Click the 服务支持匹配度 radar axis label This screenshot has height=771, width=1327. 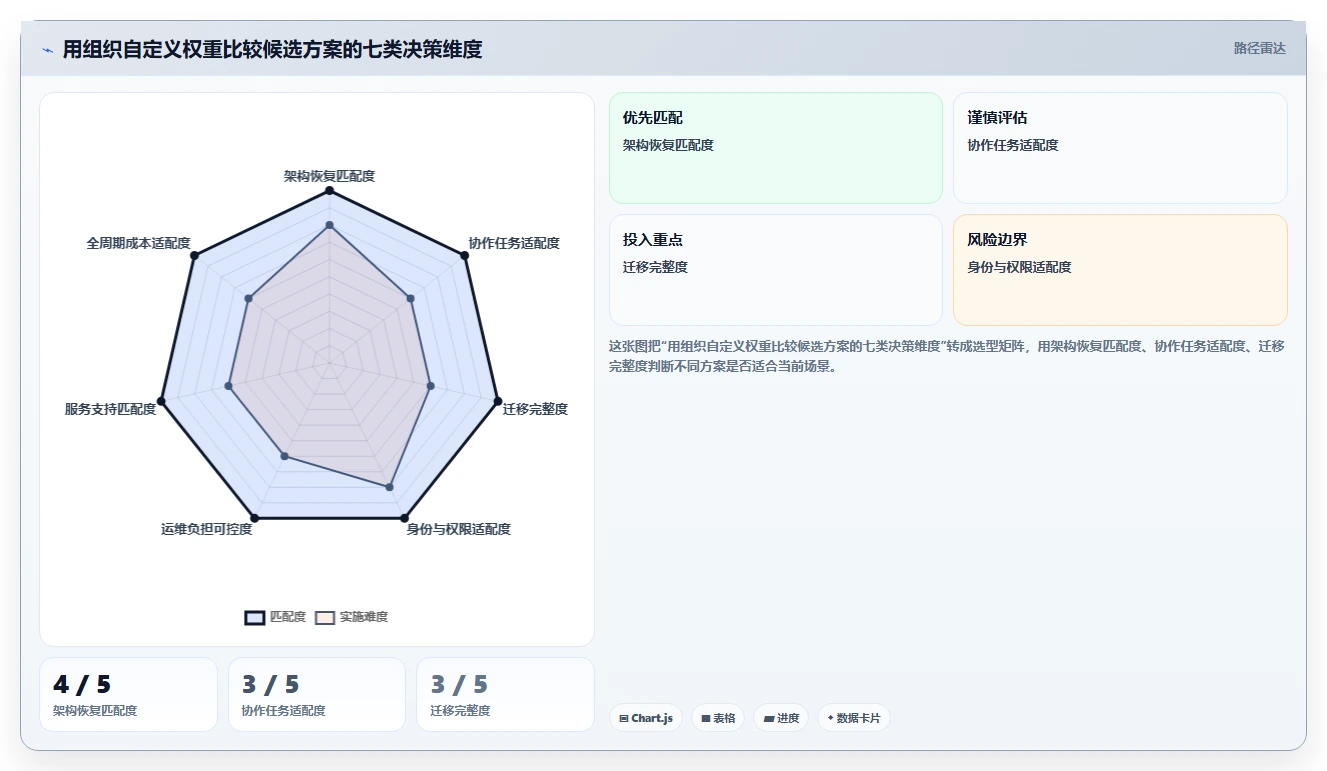pos(110,409)
